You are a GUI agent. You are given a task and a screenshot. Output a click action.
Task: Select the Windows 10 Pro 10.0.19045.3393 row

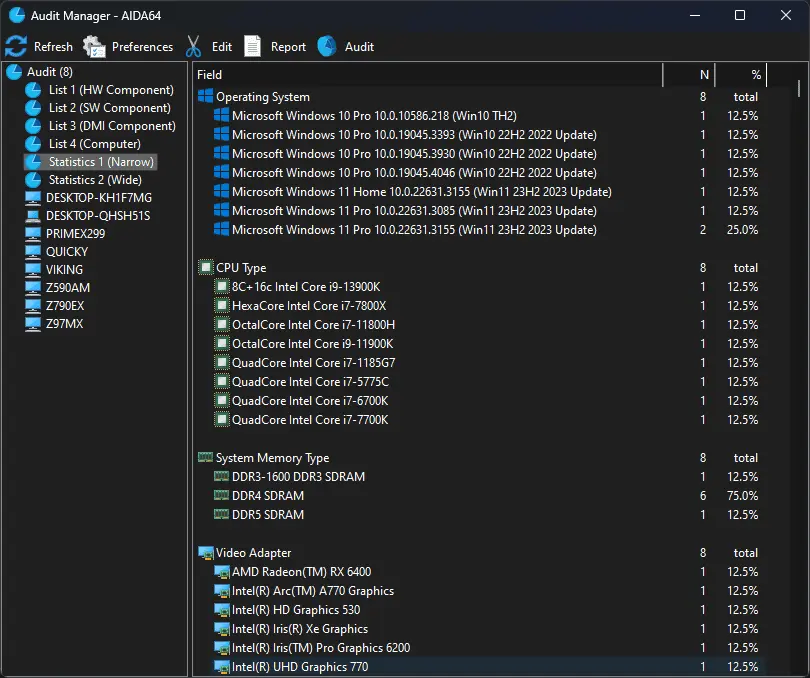[478, 135]
